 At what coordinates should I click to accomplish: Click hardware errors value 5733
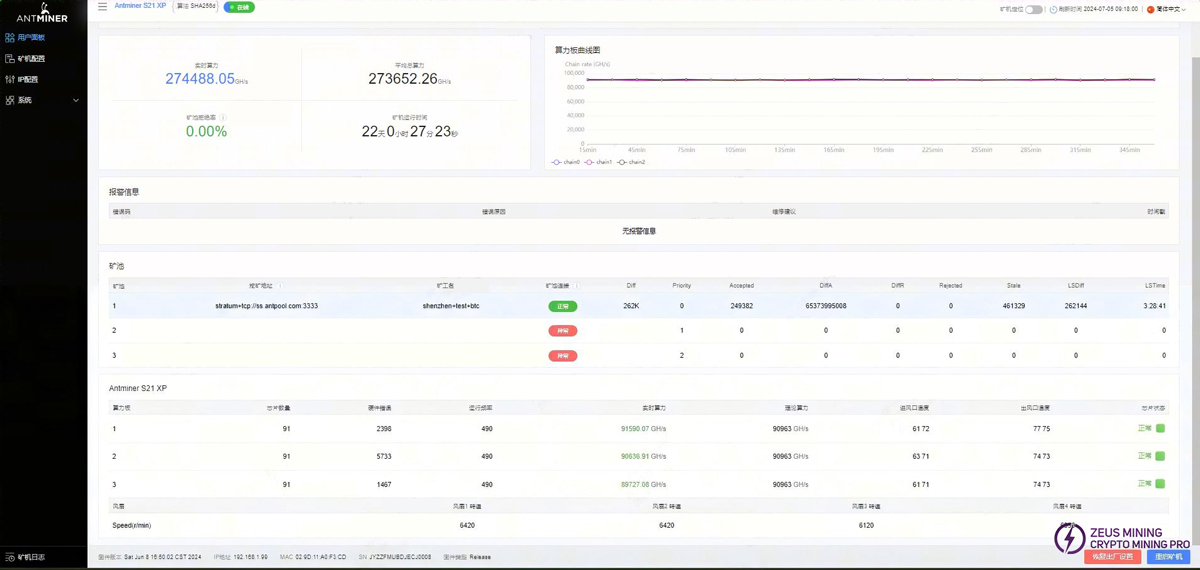coord(383,457)
